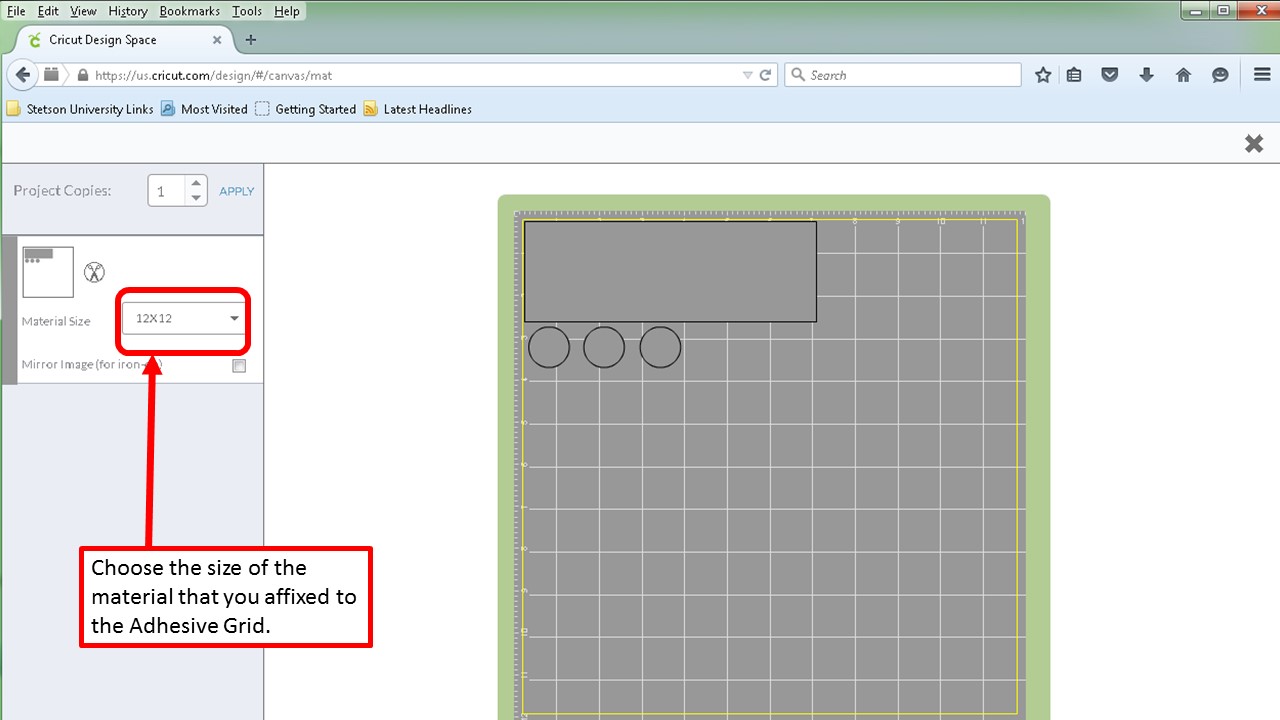Image resolution: width=1280 pixels, height=720 pixels.
Task: Select the third circle on the mat
Action: (x=660, y=347)
